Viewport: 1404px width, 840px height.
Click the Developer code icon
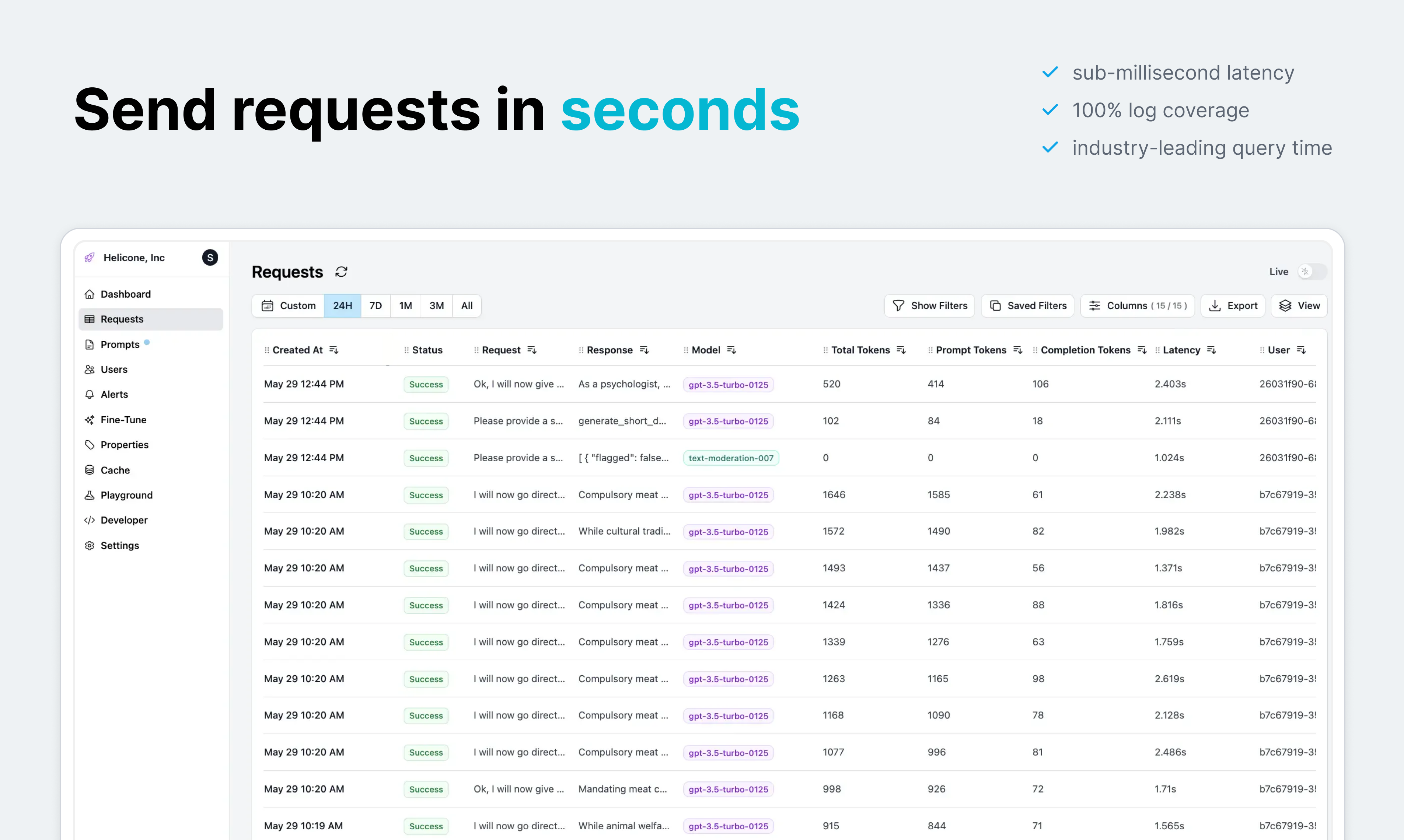90,520
